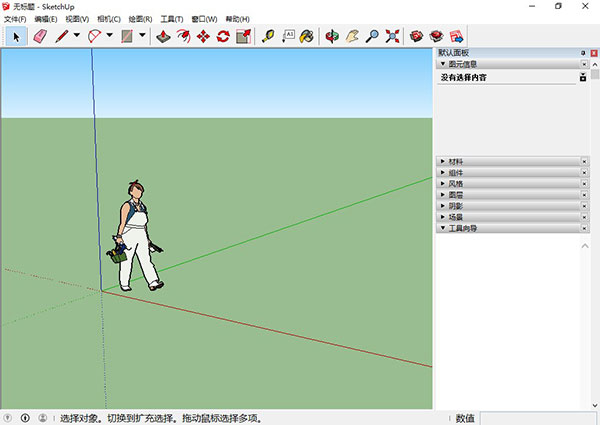Expand the 阴影 panel
The image size is (600, 425).
443,206
